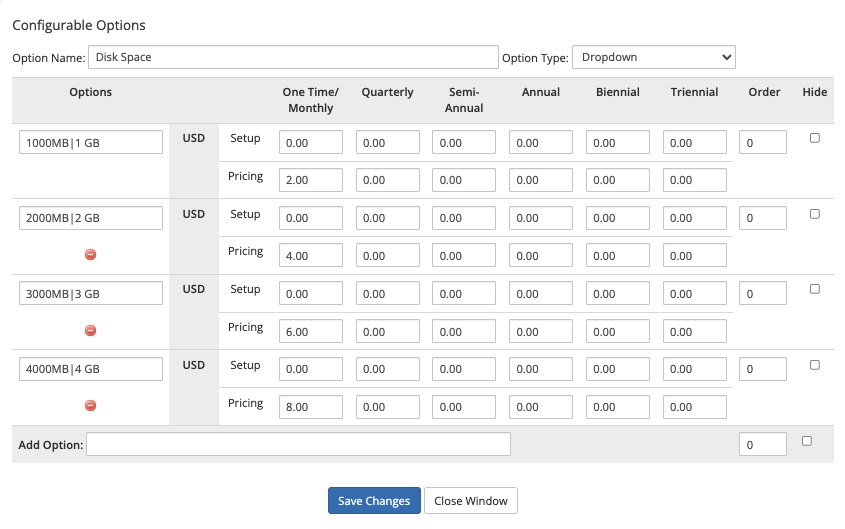
Task: Click Save Changes button
Action: point(374,500)
